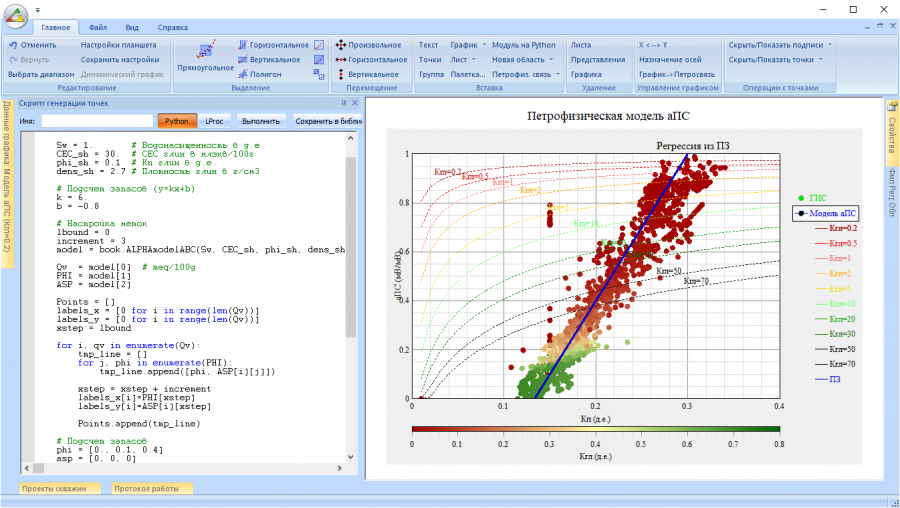Click the Группа insert command
900x508 pixels.
coord(431,75)
